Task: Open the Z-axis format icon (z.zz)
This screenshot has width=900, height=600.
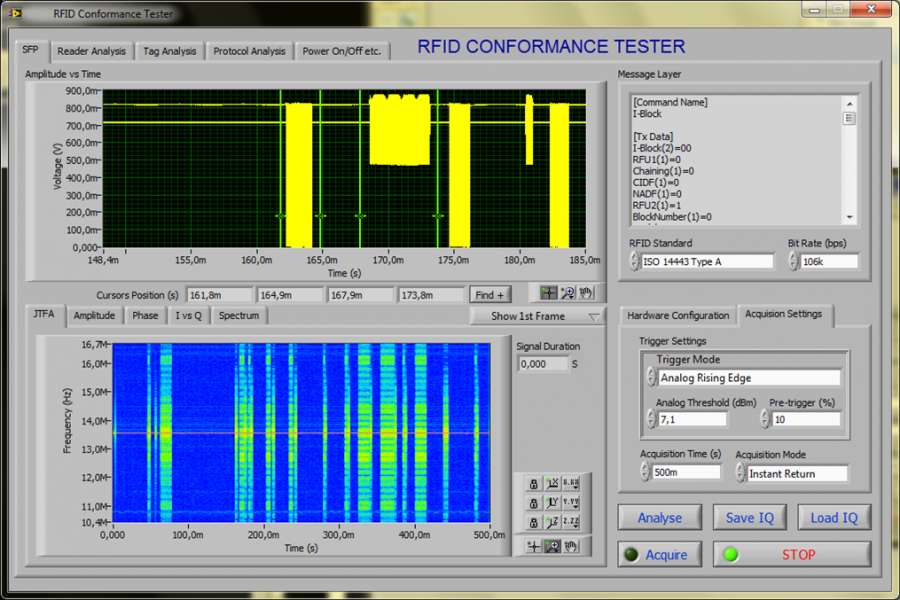Action: 569,522
